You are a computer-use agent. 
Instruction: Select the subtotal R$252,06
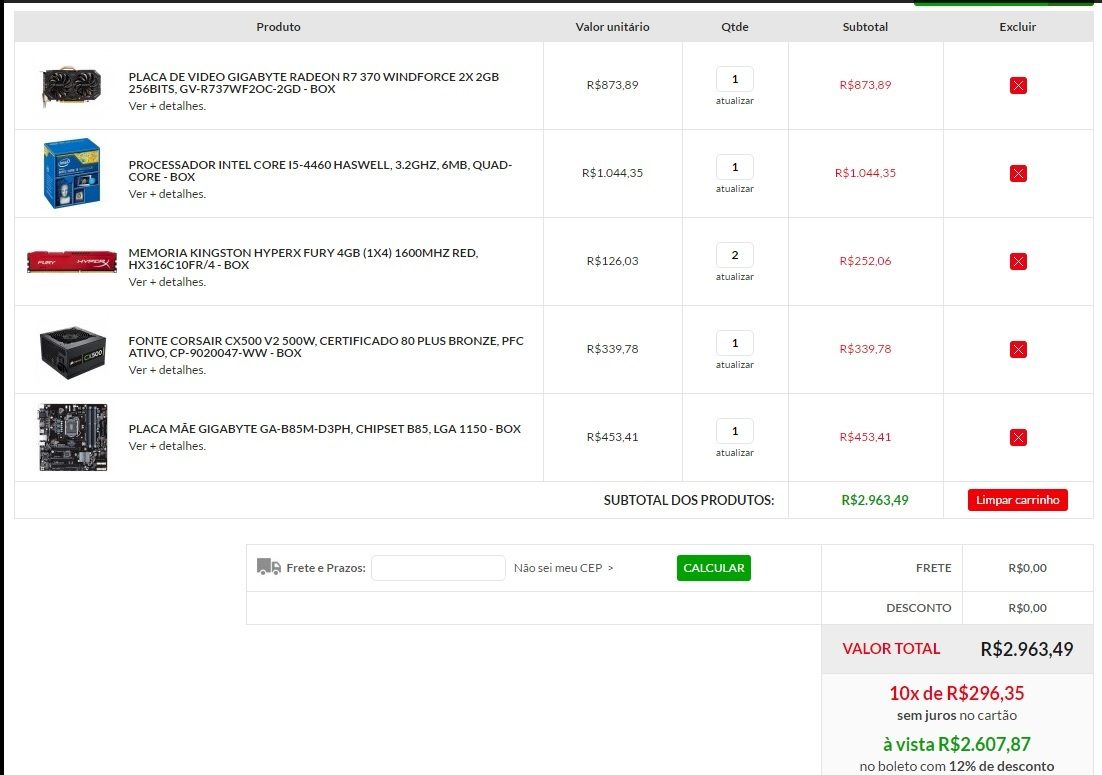(865, 261)
